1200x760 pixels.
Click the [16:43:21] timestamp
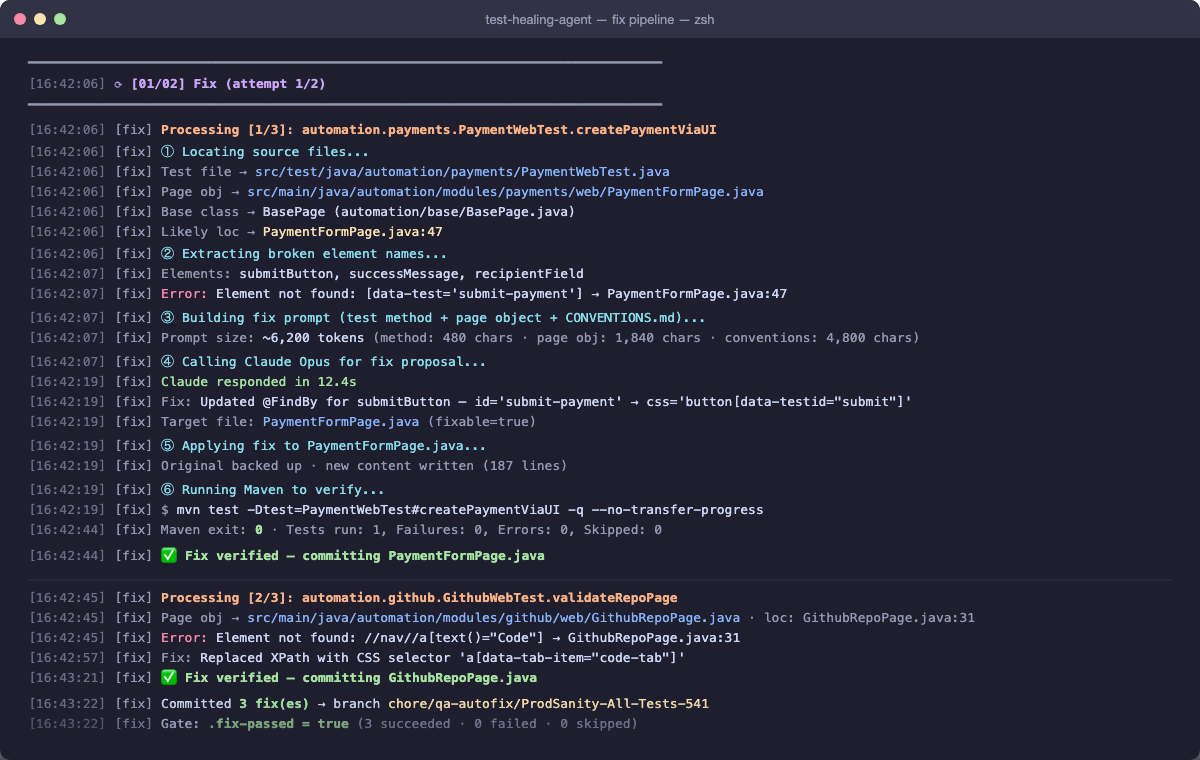click(x=67, y=678)
